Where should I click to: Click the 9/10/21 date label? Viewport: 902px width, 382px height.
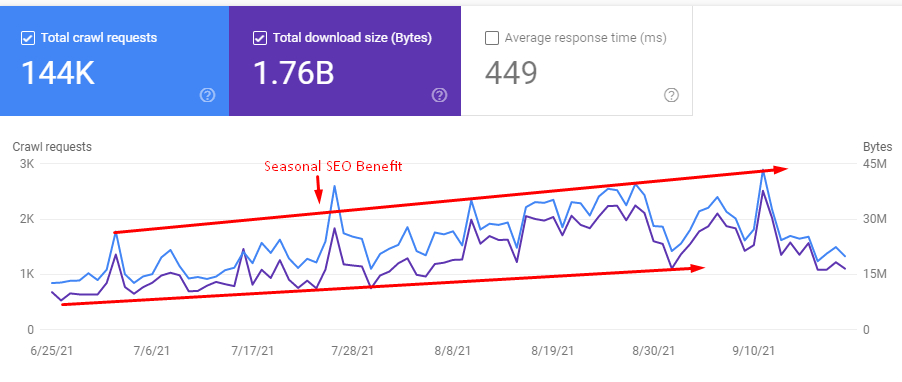[754, 350]
